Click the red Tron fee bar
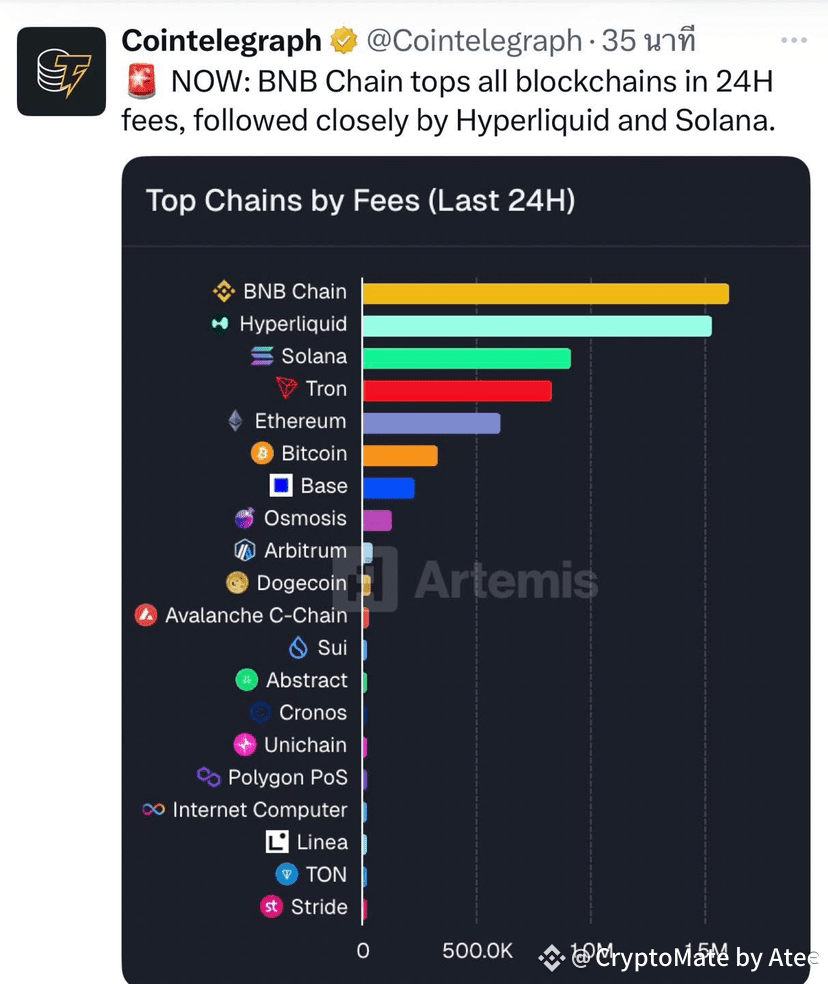Viewport: 828px width, 984px height. coord(456,390)
